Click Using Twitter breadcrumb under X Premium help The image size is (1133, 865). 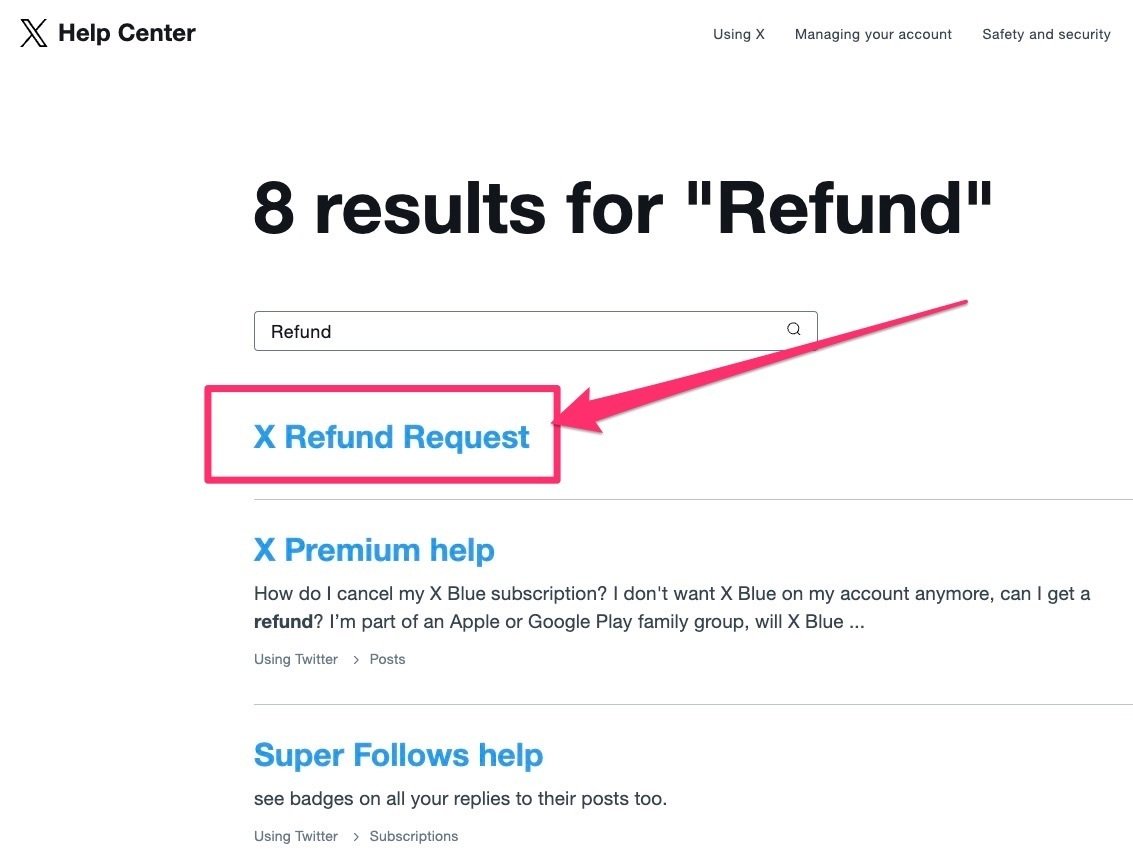[x=296, y=660]
